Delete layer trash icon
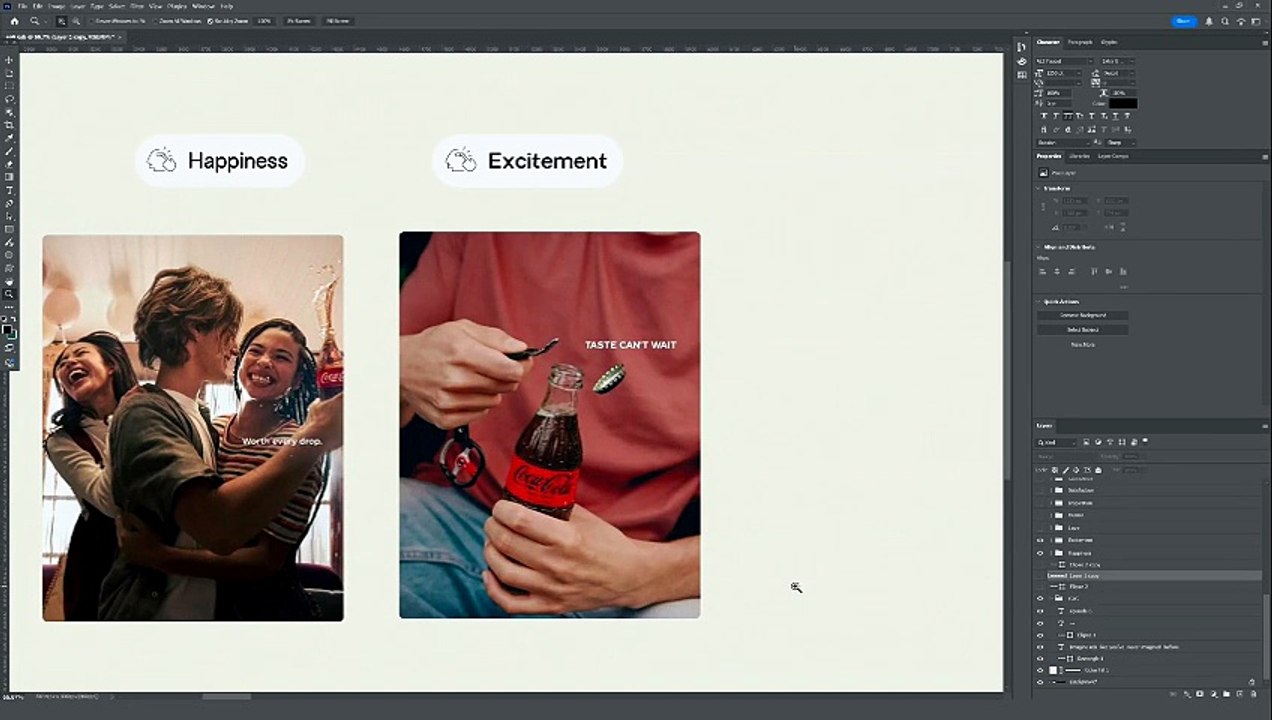The height and width of the screenshot is (720, 1272). click(1253, 694)
